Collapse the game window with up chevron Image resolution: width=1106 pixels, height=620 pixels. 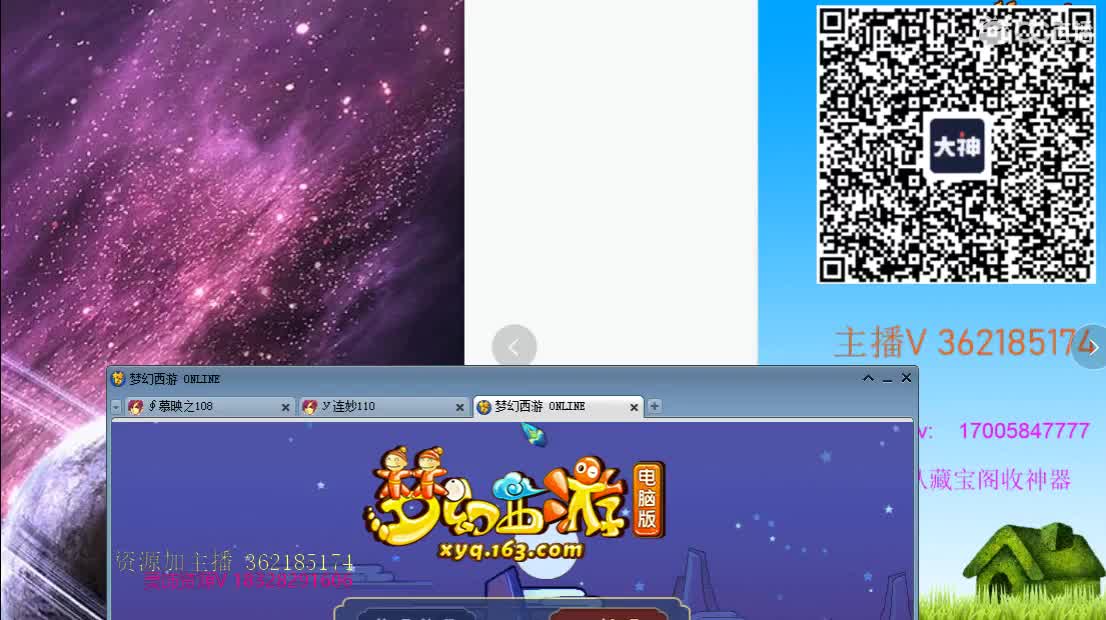tap(868, 378)
